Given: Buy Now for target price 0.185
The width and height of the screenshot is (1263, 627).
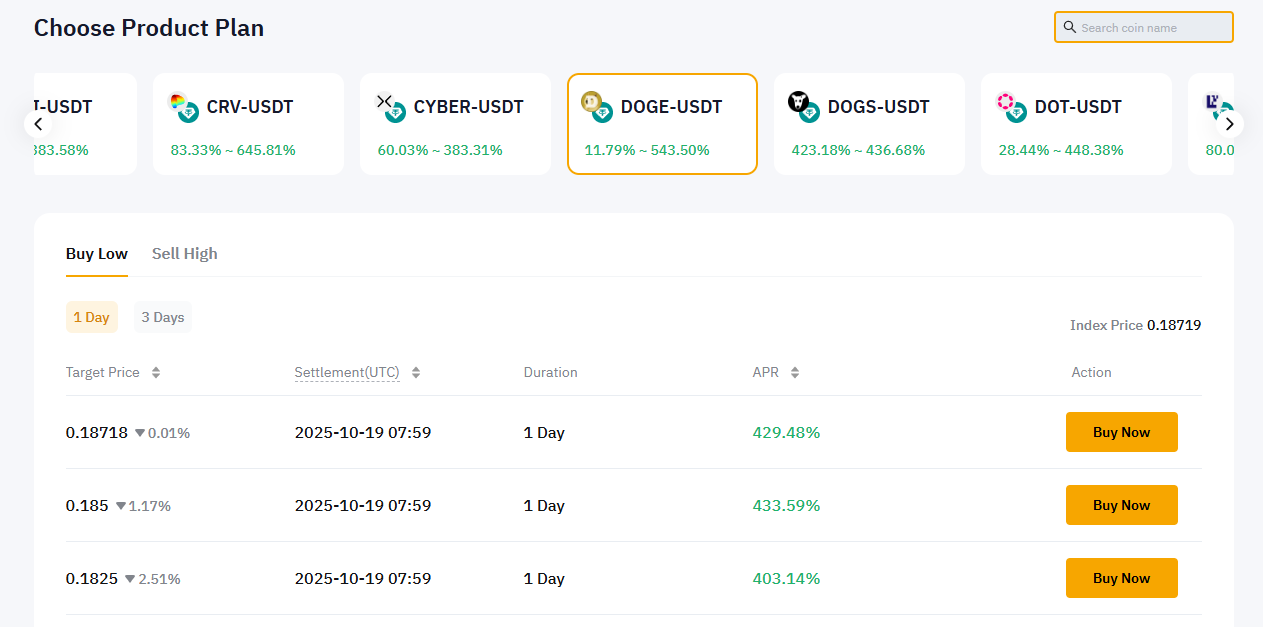Looking at the screenshot, I should coord(1122,505).
